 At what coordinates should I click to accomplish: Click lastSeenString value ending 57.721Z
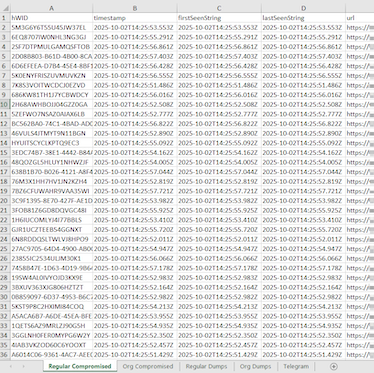(303, 191)
